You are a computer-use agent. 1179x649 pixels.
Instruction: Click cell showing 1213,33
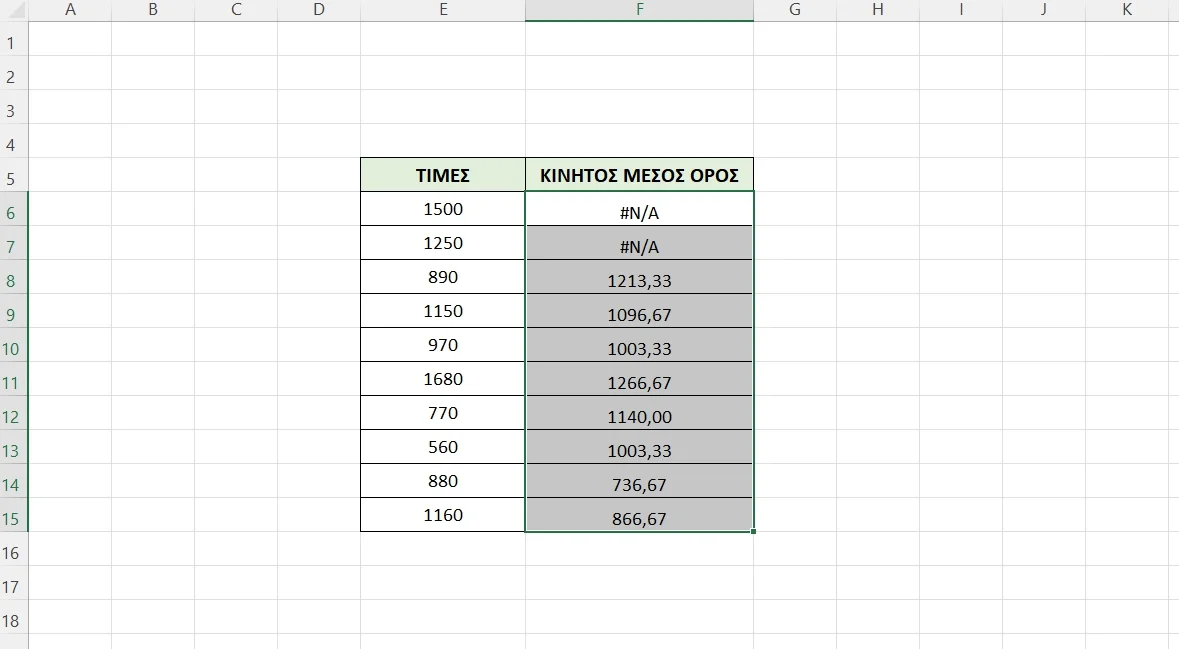click(x=639, y=281)
